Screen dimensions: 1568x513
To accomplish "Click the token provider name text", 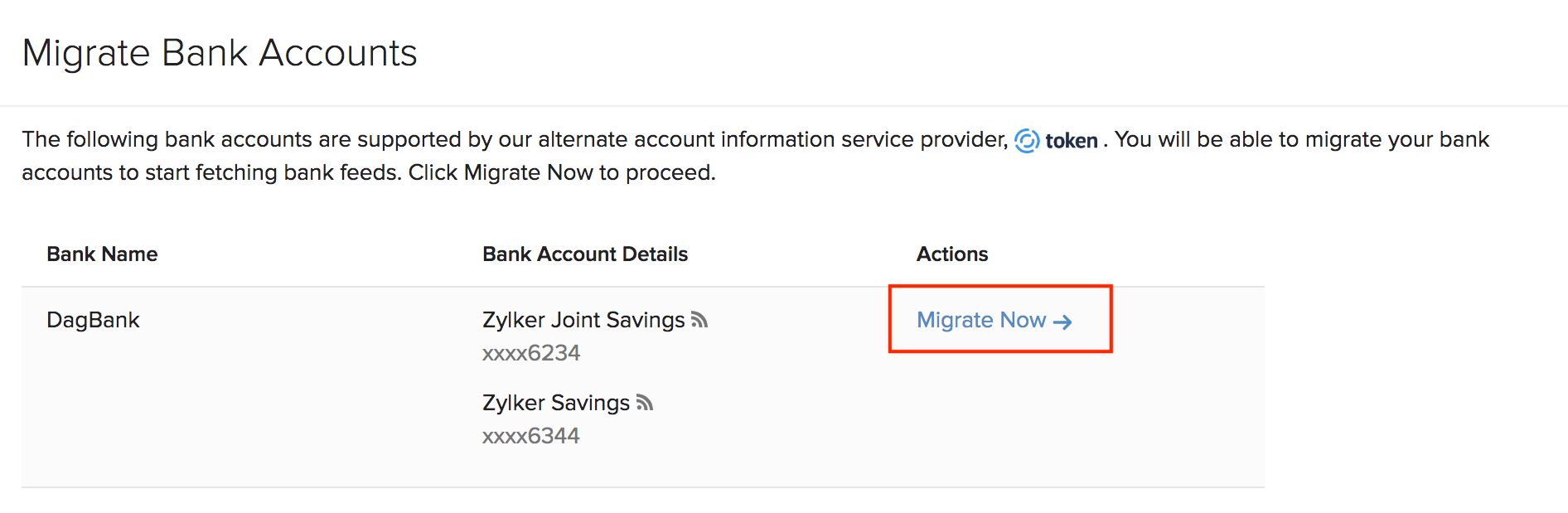I will [x=1072, y=141].
